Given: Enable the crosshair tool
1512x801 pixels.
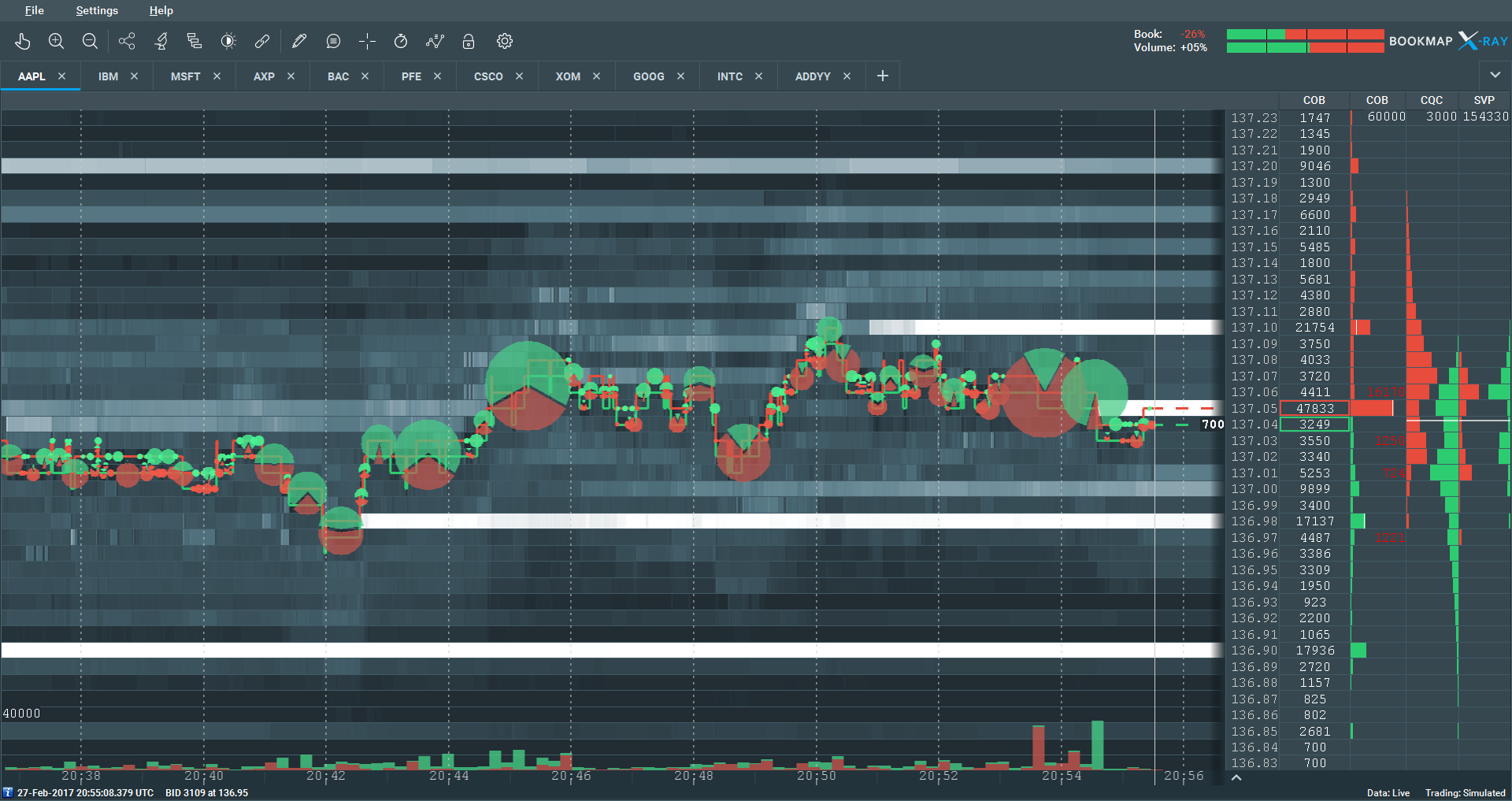Looking at the screenshot, I should point(367,41).
